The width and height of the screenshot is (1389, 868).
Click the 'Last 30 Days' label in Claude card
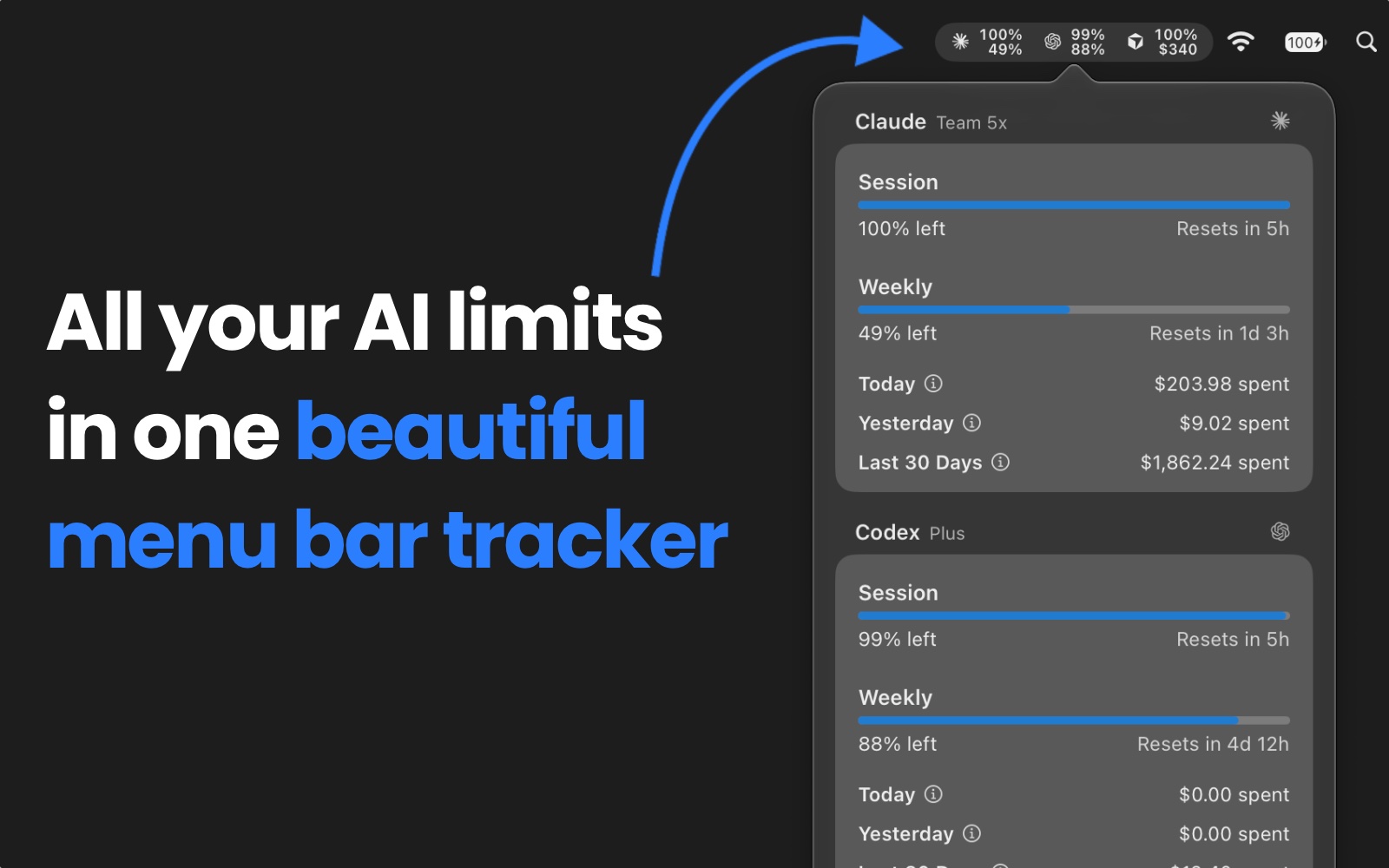coord(920,463)
